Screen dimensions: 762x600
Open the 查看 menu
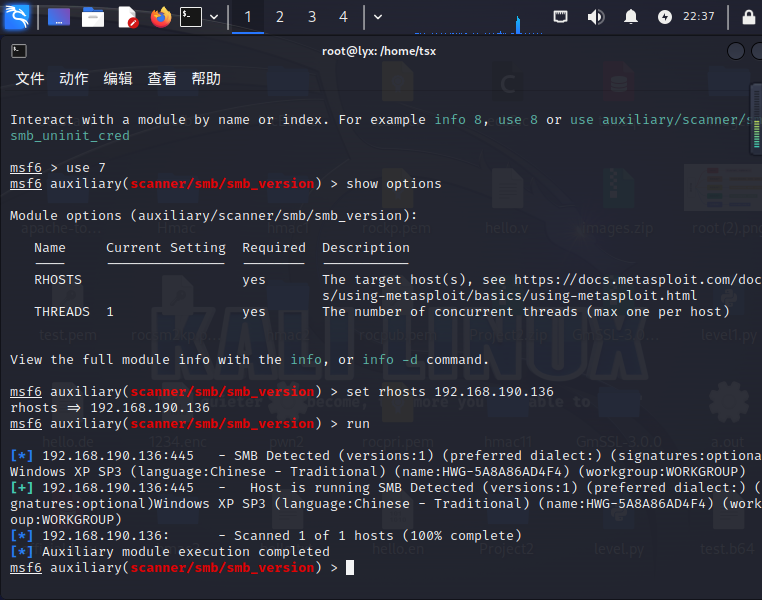pos(162,78)
